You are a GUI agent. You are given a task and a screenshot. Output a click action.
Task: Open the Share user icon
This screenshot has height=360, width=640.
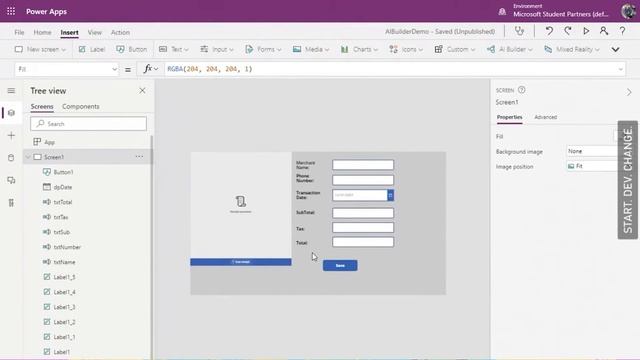click(x=604, y=31)
